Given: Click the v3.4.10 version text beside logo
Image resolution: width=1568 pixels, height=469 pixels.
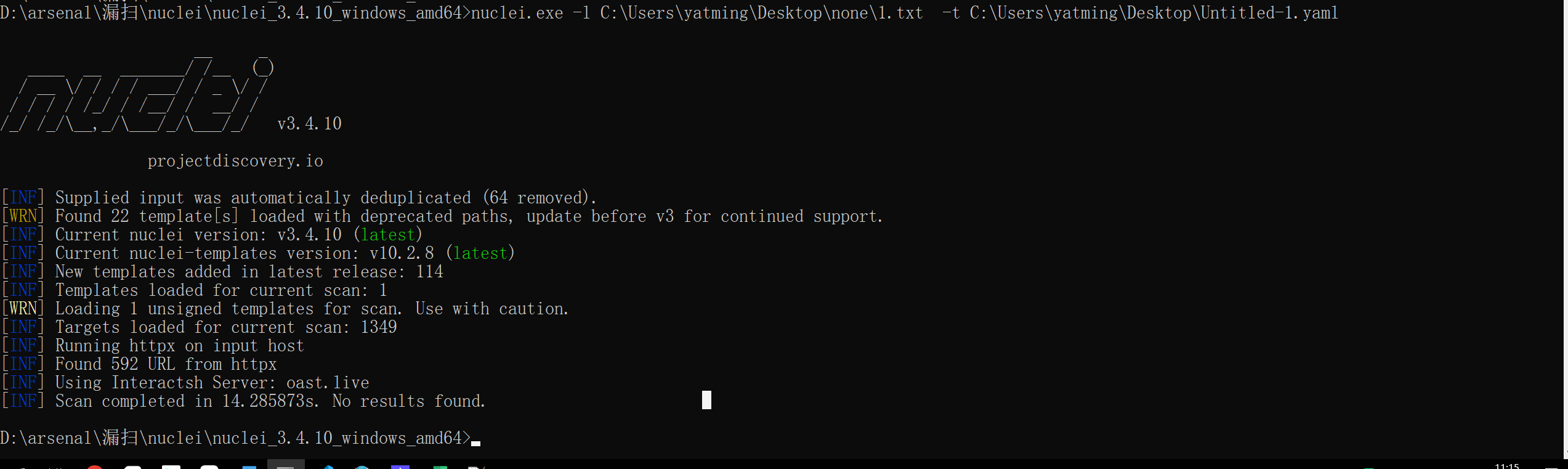Looking at the screenshot, I should tap(309, 124).
